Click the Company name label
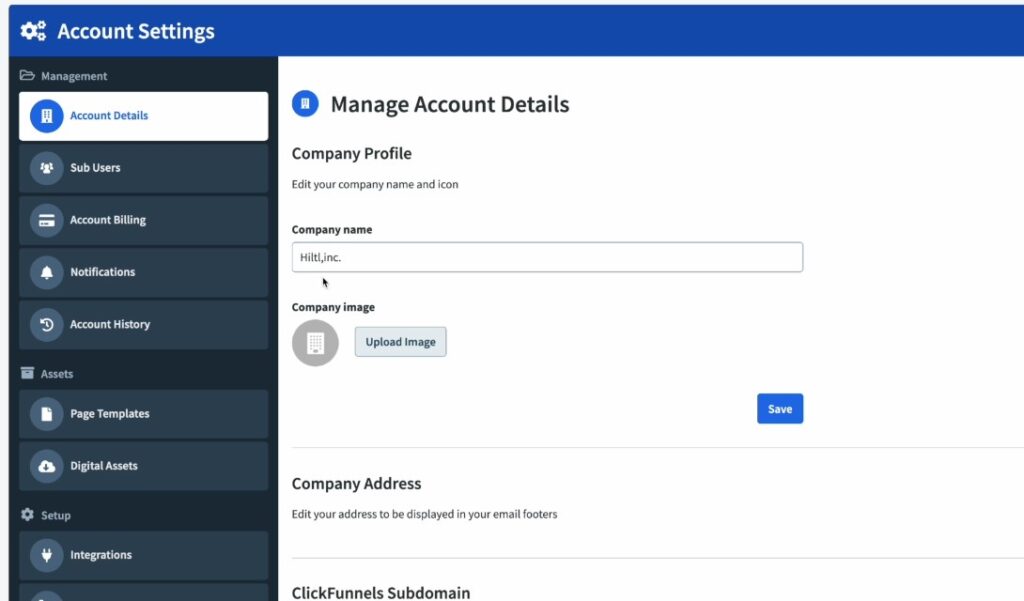The height and width of the screenshot is (601, 1024). point(332,229)
